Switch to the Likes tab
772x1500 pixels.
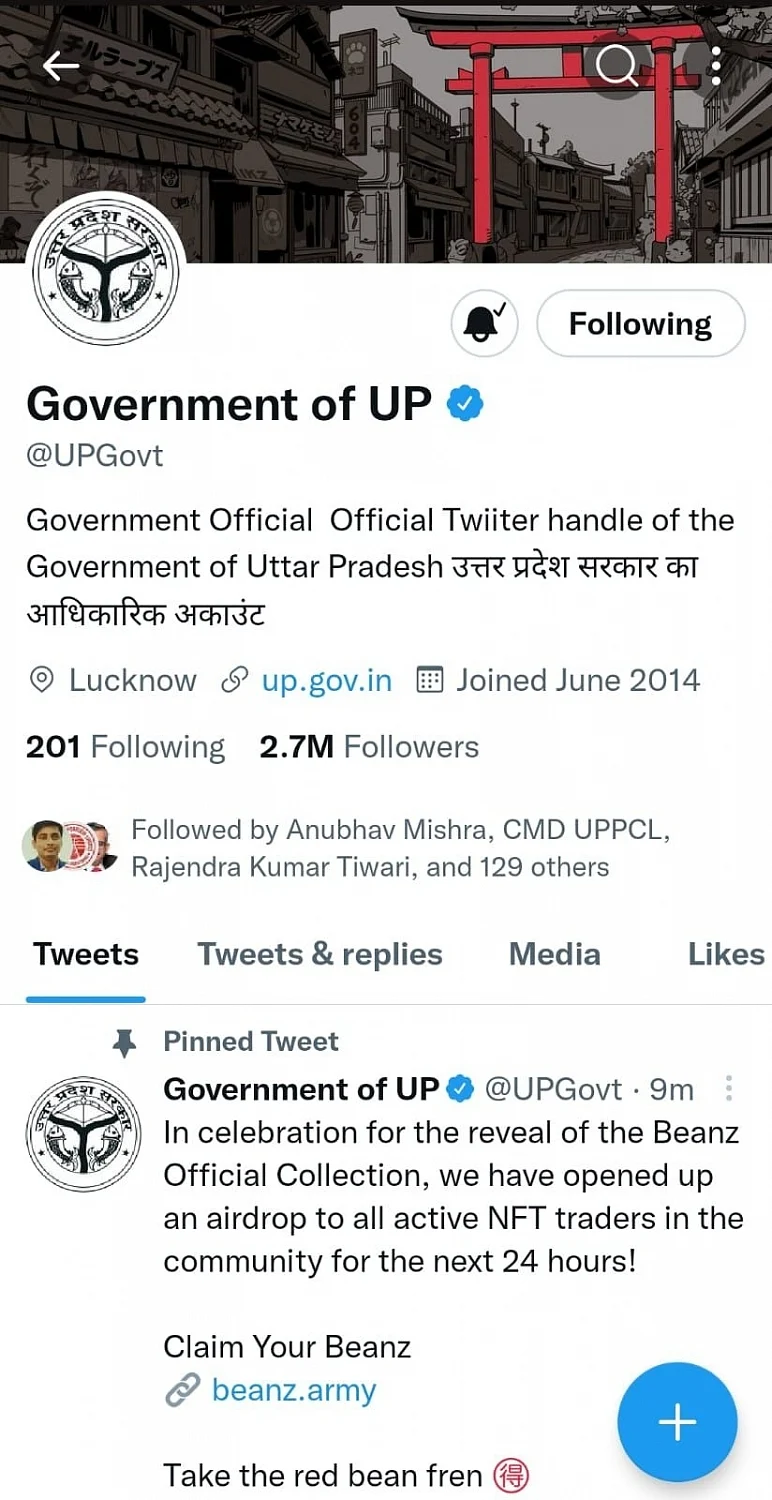click(726, 955)
